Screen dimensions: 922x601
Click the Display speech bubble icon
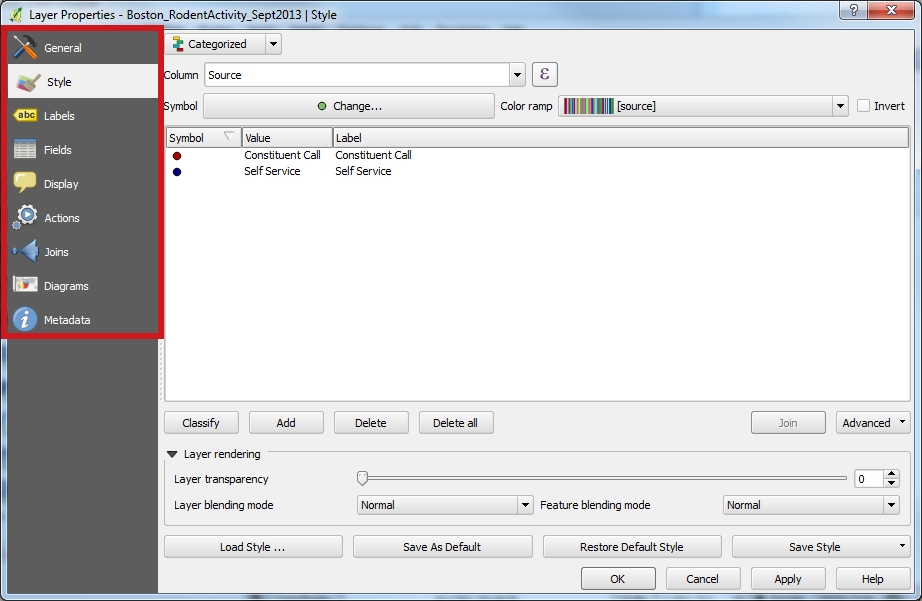(25, 184)
